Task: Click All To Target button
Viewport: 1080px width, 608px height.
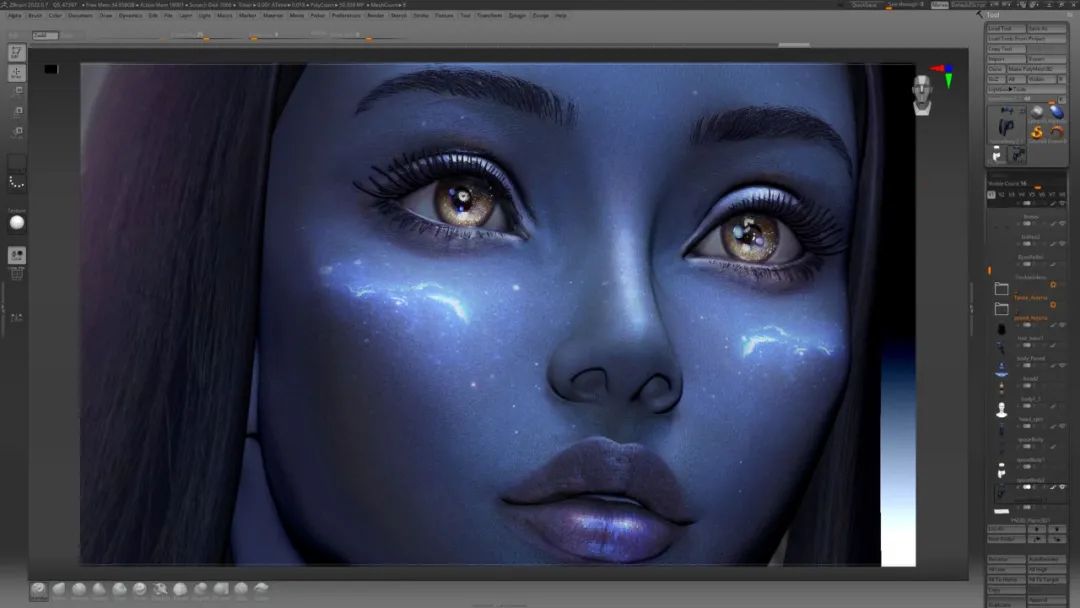Action: [1046, 580]
